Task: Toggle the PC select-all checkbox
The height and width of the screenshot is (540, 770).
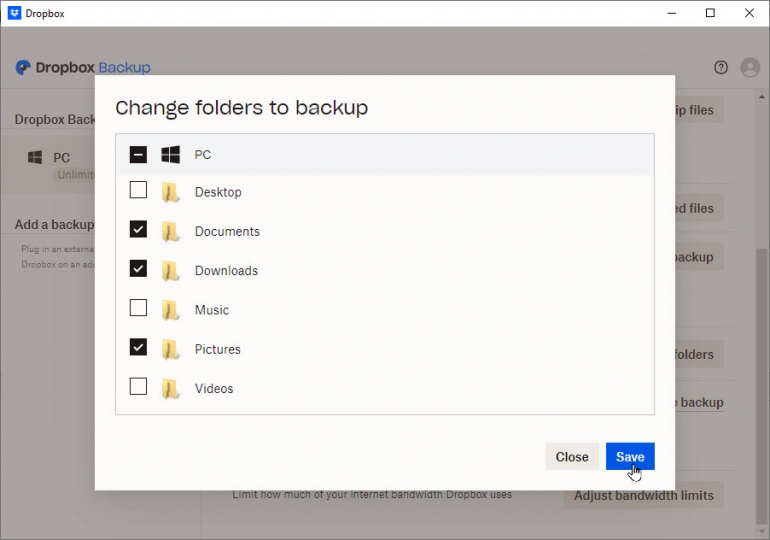Action: (138, 155)
